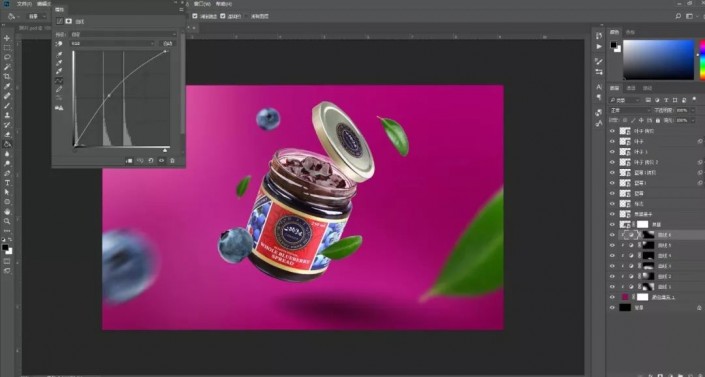This screenshot has height=377, width=705.
Task: Select the Brush tool
Action: pos(7,106)
